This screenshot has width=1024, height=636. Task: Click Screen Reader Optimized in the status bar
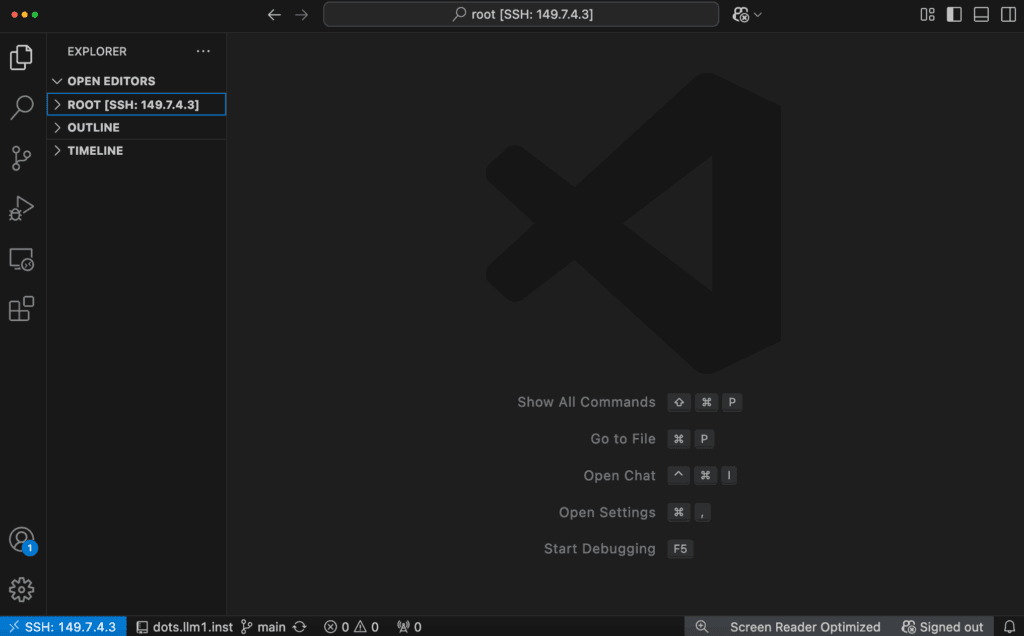click(x=805, y=627)
